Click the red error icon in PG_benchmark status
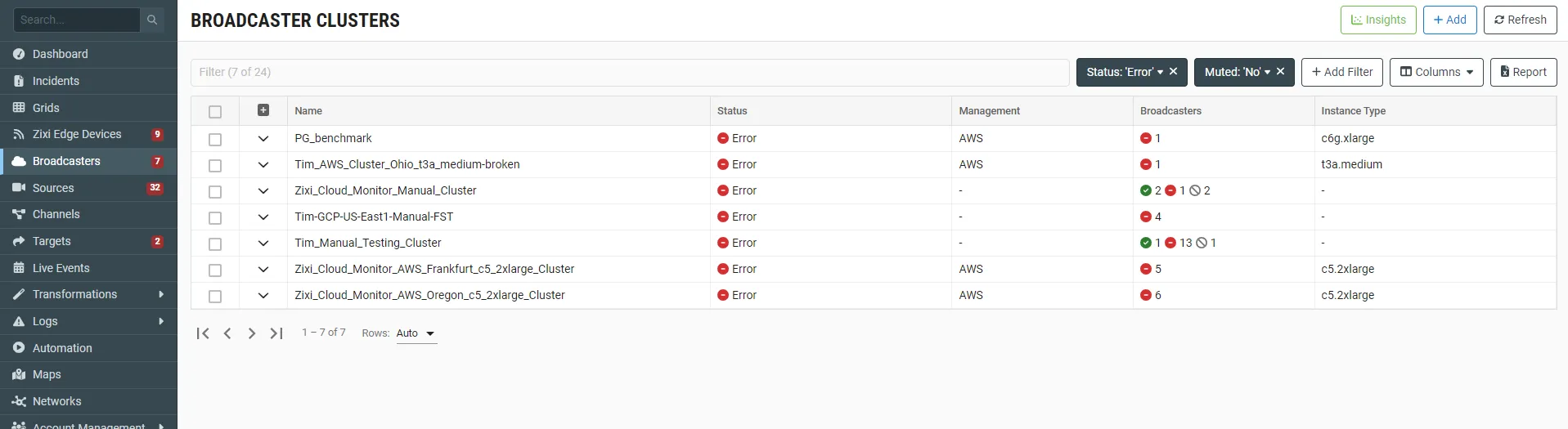1568x429 pixels. pos(723,138)
